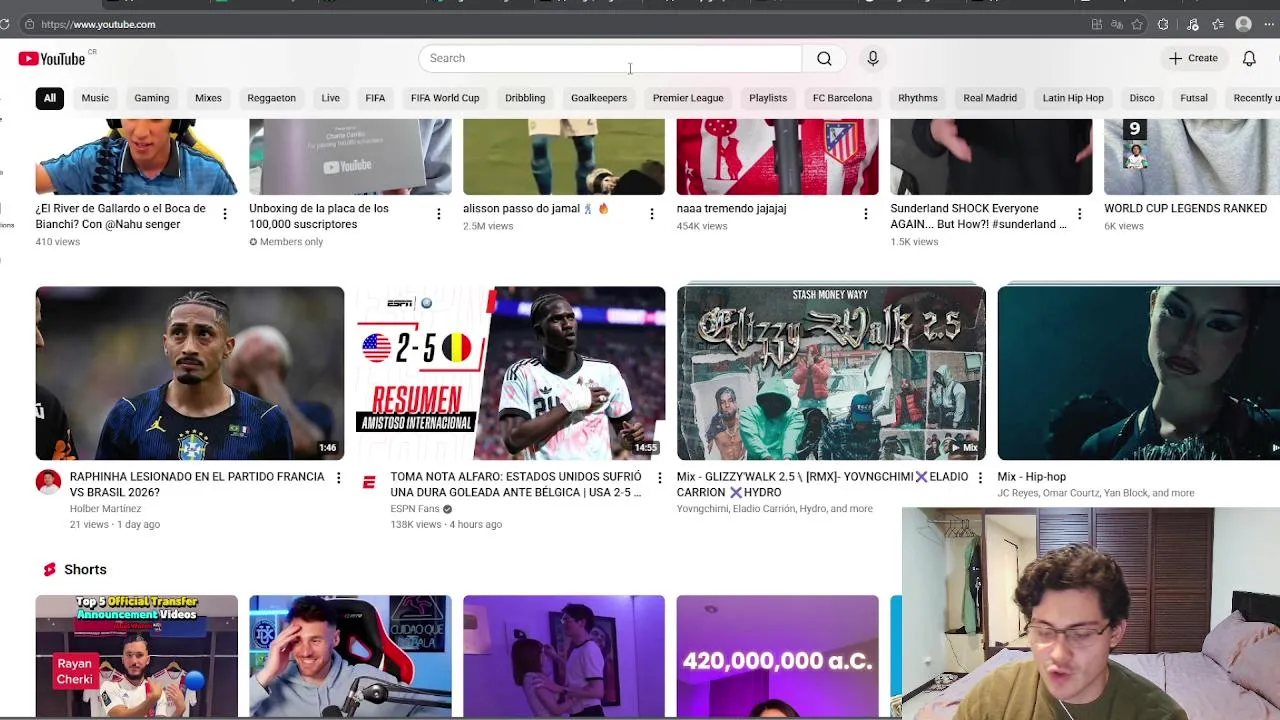Select the Dribbling filter chip
The image size is (1280, 720).
point(525,98)
